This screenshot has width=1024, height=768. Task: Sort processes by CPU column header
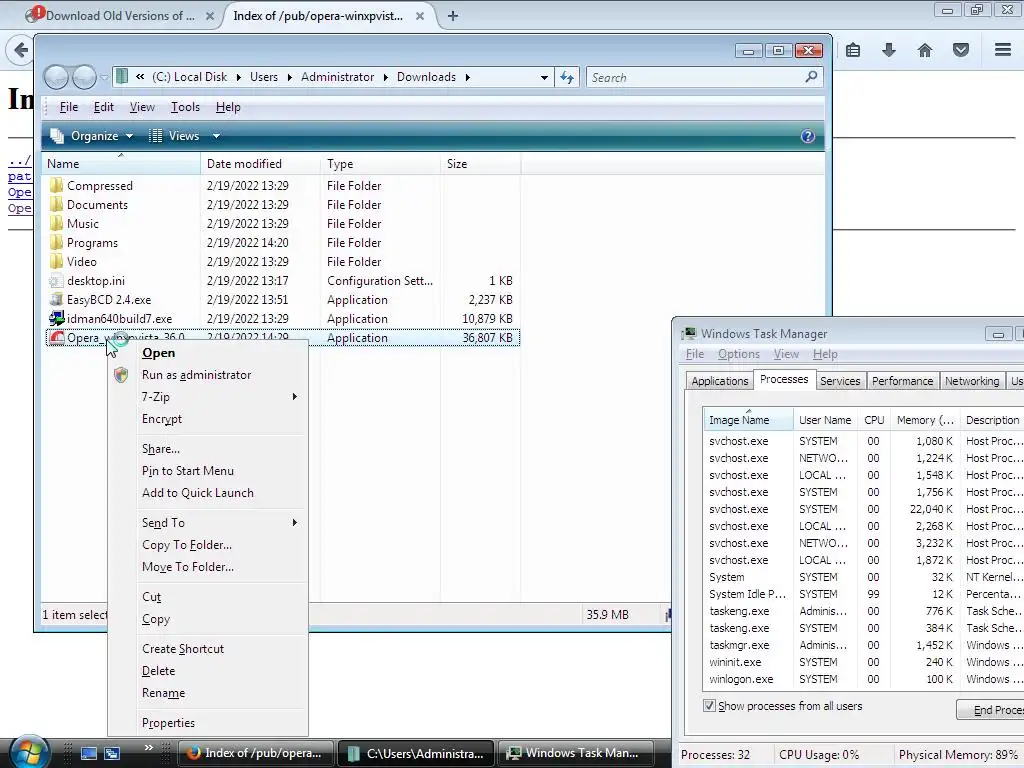tap(874, 420)
